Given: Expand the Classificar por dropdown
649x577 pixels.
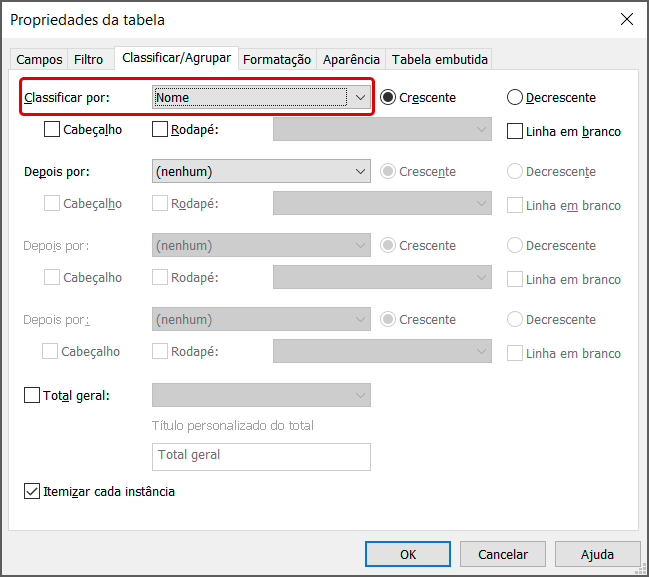Looking at the screenshot, I should click(360, 98).
